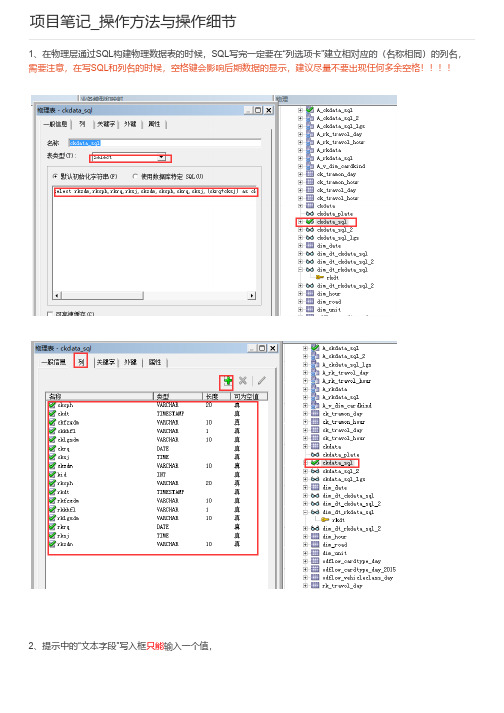Image resolution: width=504 pixels, height=713 pixels.
Task: Click the 名称 column header in the list
Action: point(100,397)
